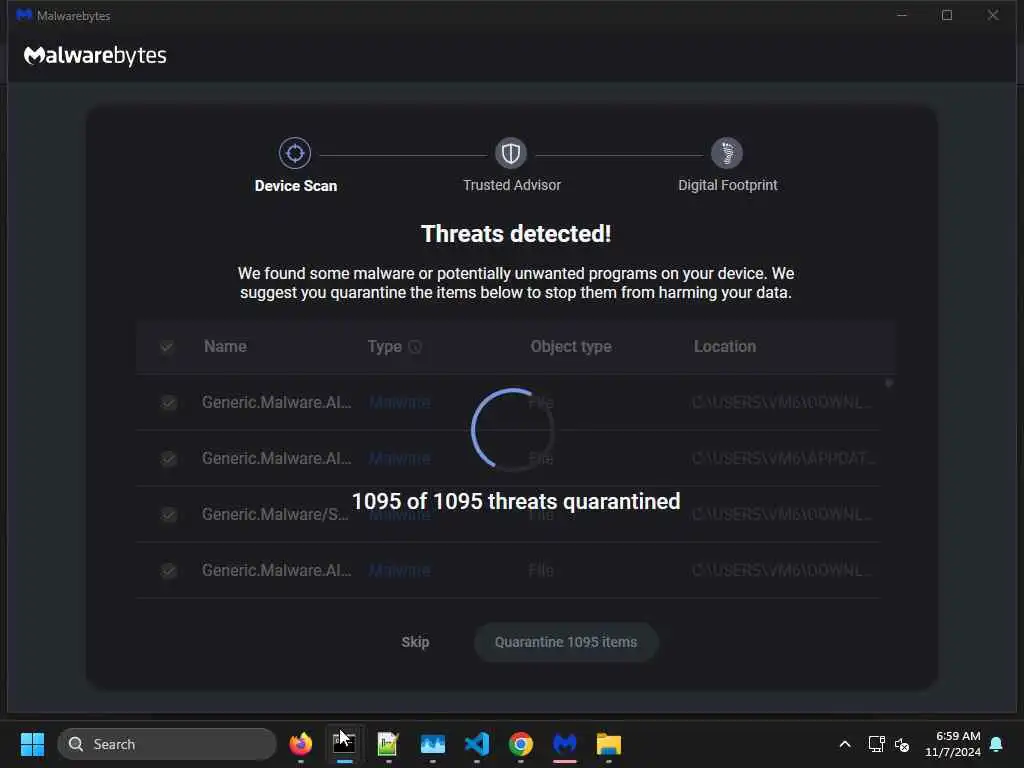Click the Threats detected! heading
Viewport: 1024px width, 768px height.
click(x=516, y=234)
